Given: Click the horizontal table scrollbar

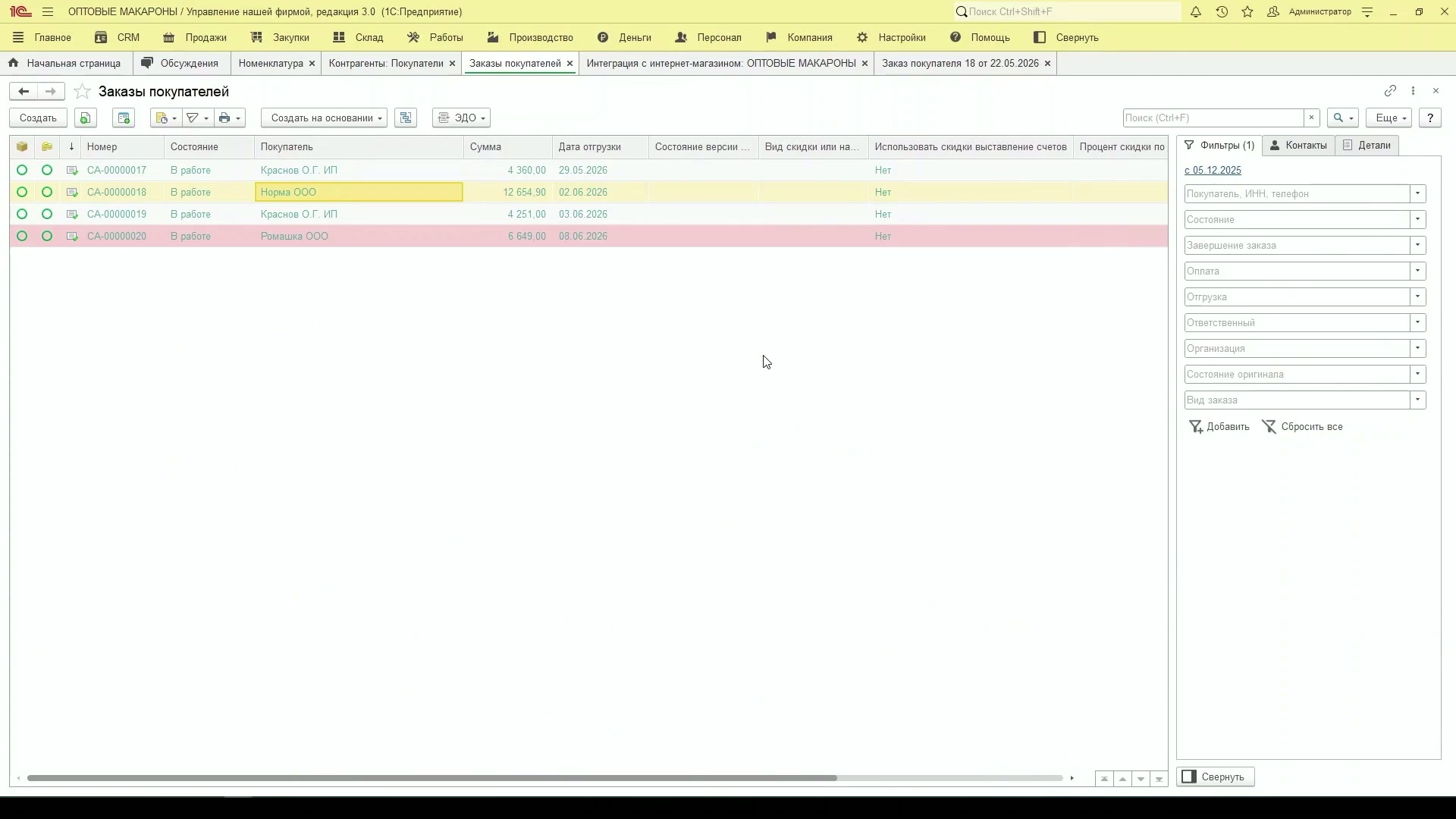Looking at the screenshot, I should point(432,778).
